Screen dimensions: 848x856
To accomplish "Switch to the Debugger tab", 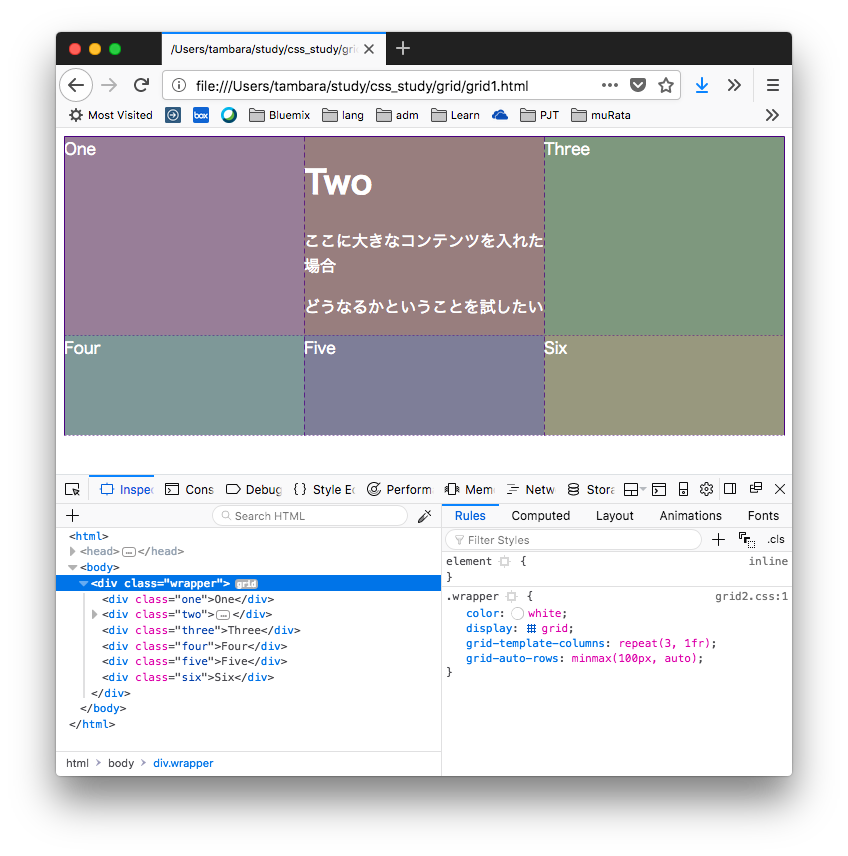I will coord(253,489).
